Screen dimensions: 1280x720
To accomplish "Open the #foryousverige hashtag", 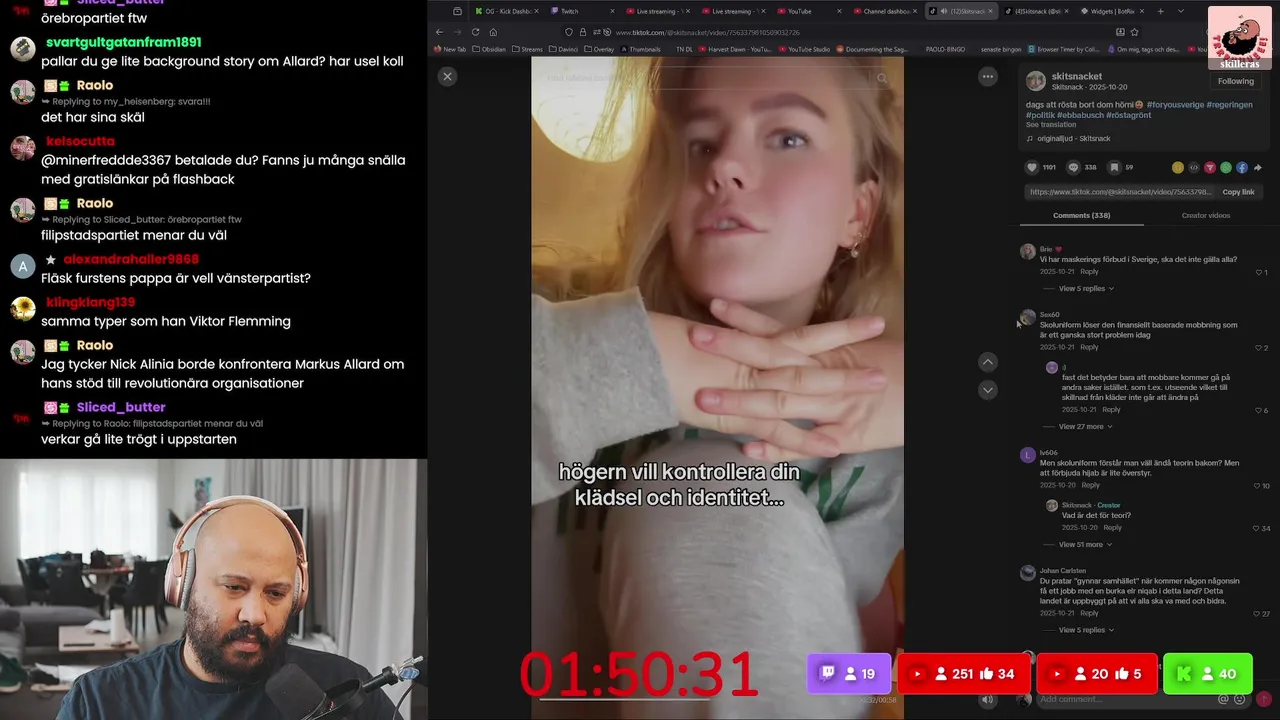I will [1175, 105].
